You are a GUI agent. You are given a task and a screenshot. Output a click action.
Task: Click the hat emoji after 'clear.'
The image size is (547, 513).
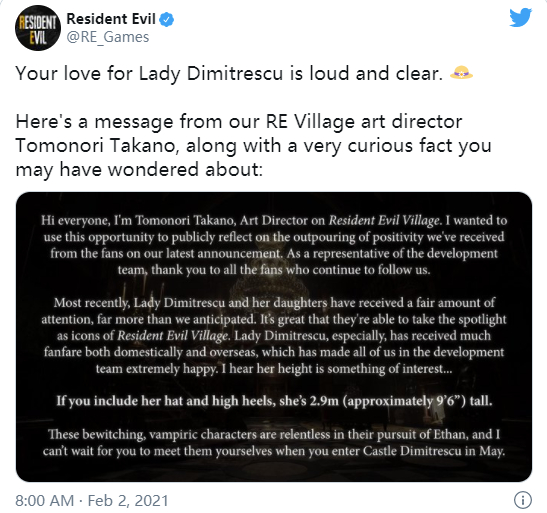pyautogui.click(x=461, y=73)
